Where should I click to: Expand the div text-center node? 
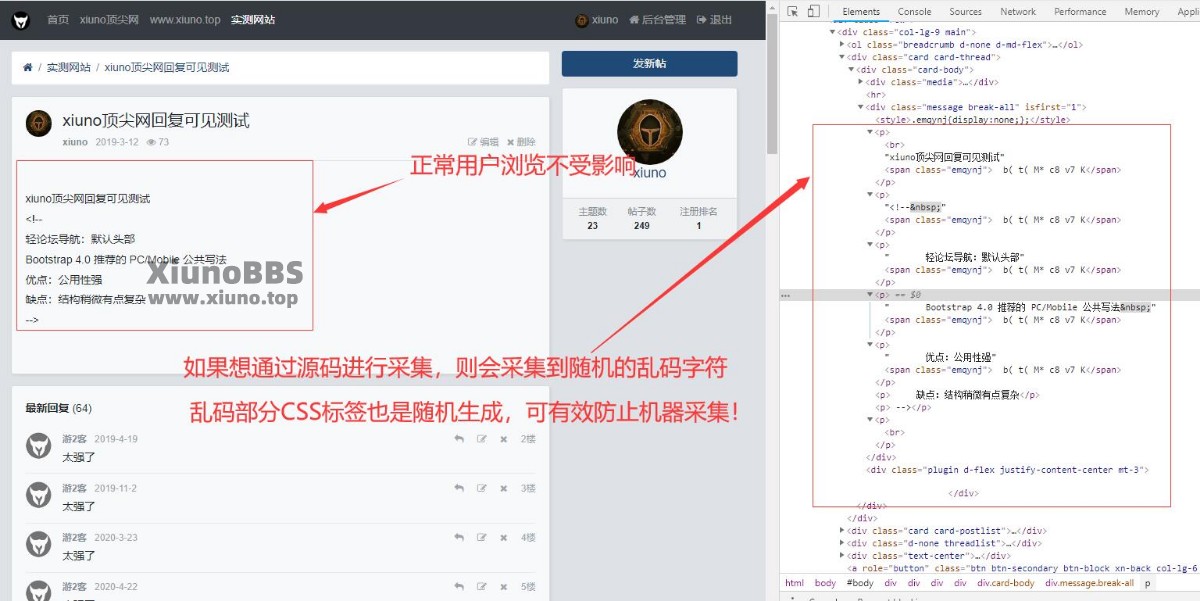click(x=842, y=556)
